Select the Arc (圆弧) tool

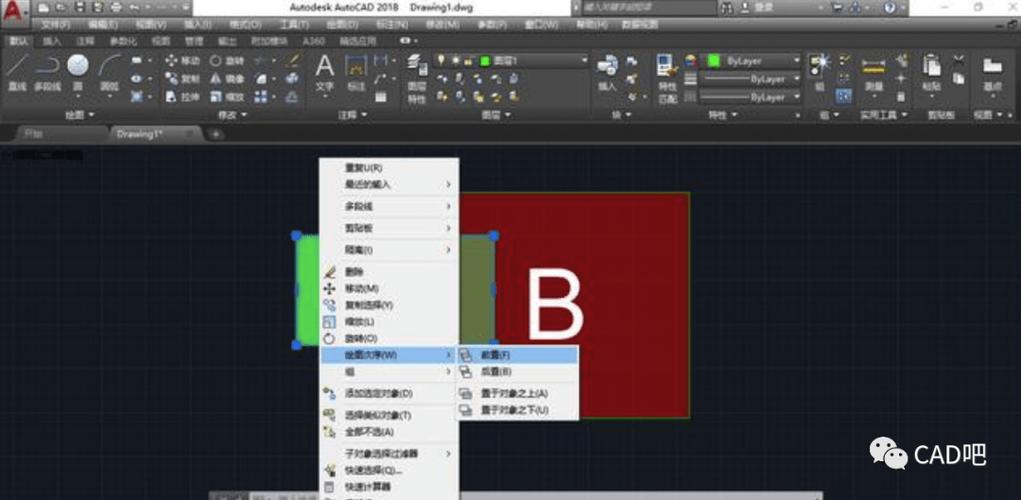pos(109,73)
